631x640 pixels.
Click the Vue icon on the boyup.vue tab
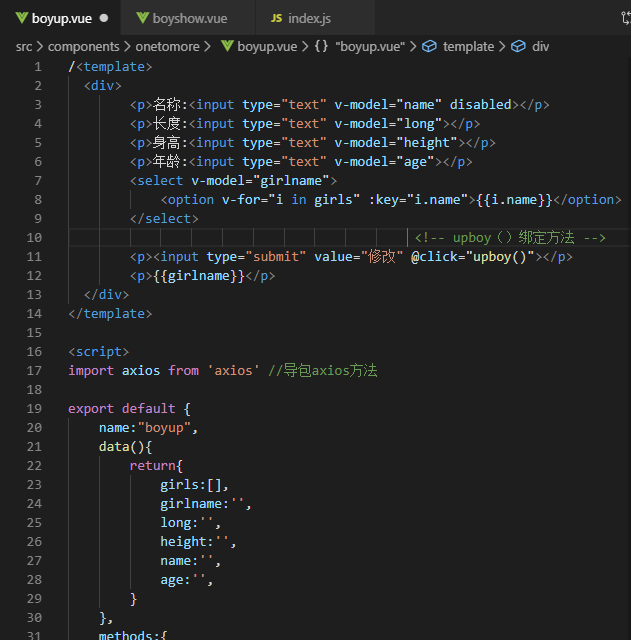[21, 18]
